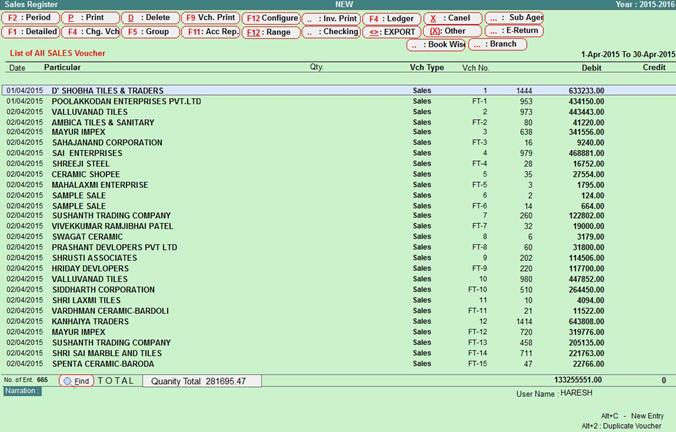Click voucher number FT-10
Image resolution: width=676 pixels, height=432 pixels.
(x=478, y=290)
